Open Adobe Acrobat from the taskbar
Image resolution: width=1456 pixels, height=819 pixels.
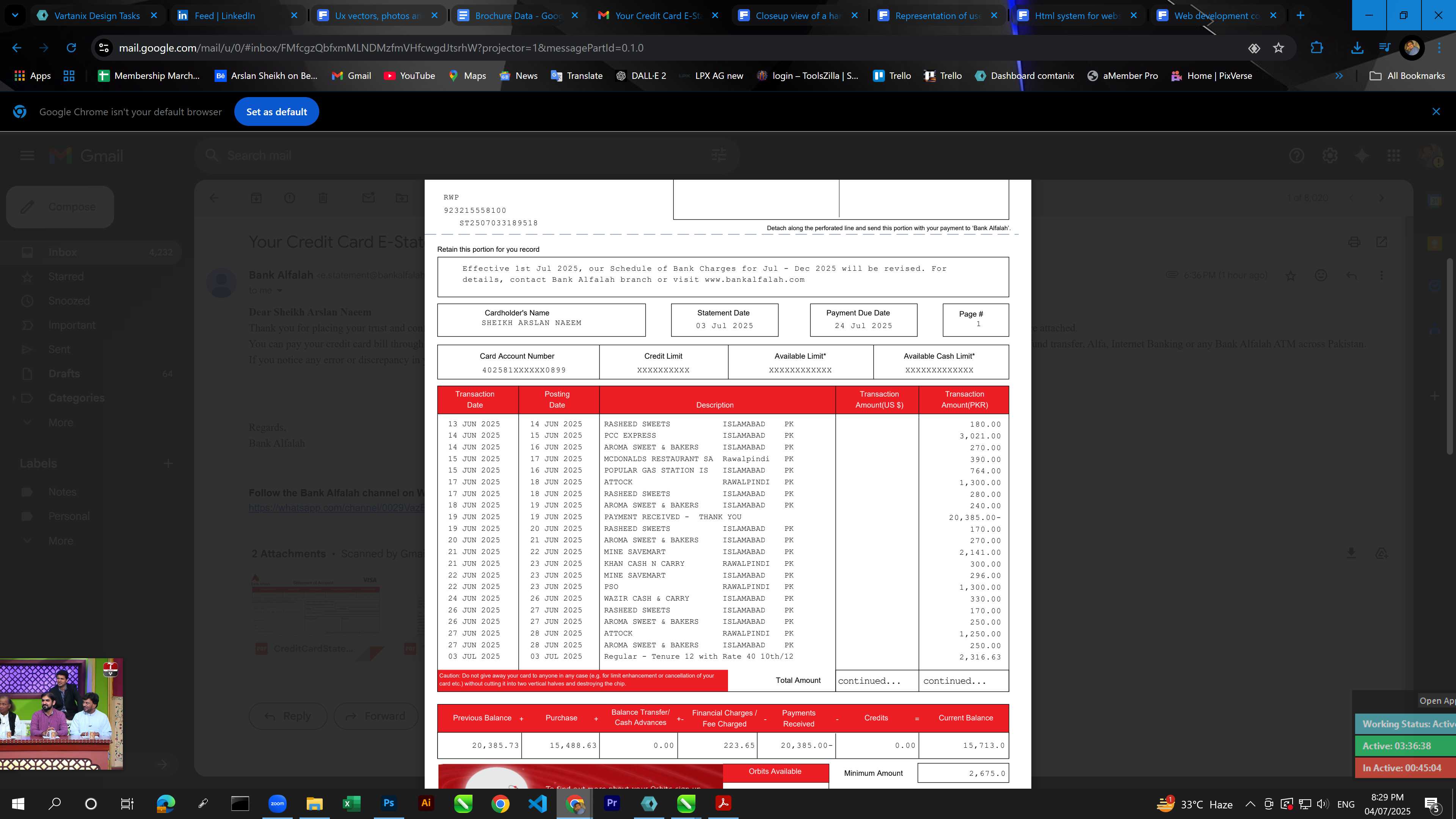(723, 803)
